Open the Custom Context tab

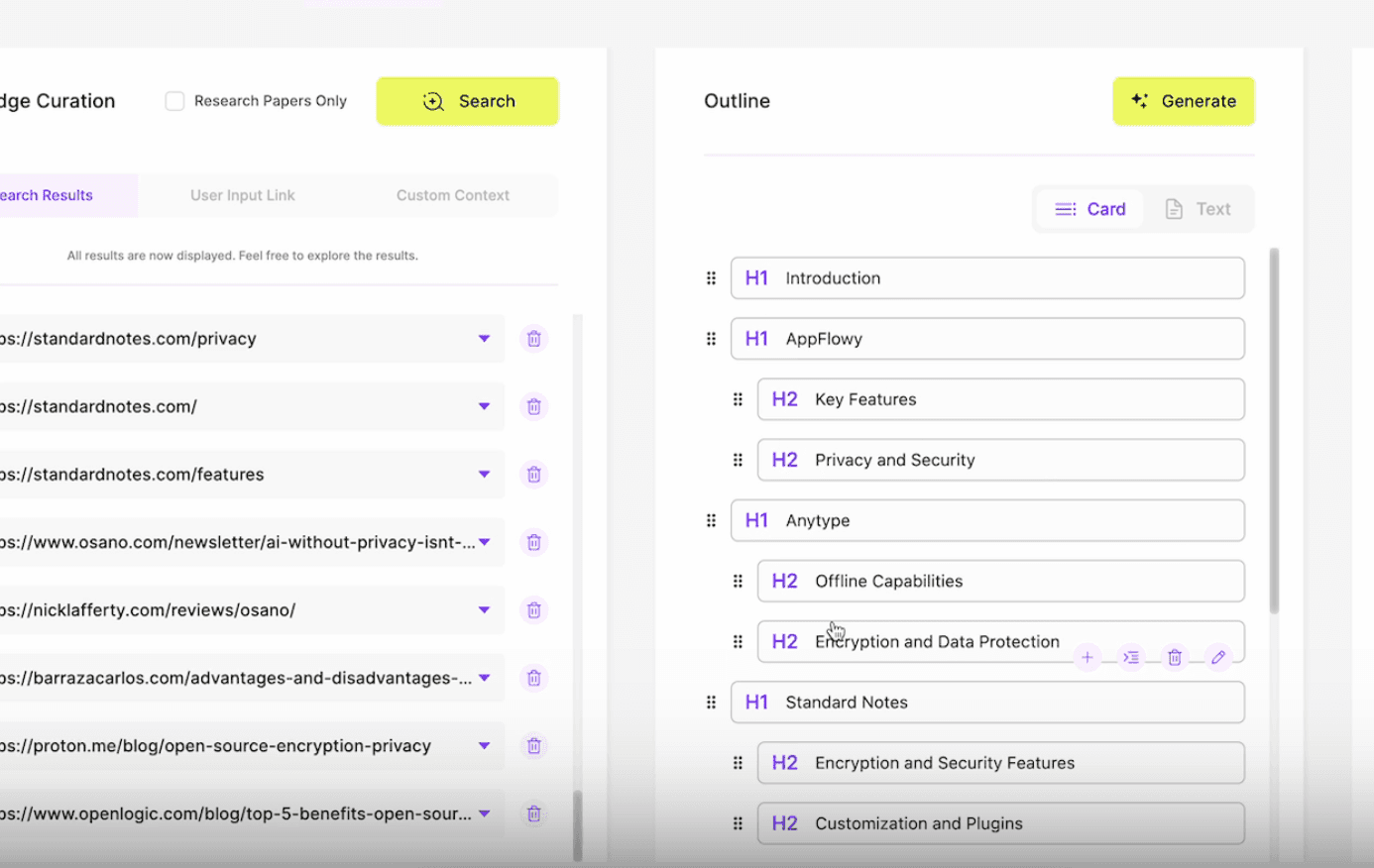click(453, 195)
